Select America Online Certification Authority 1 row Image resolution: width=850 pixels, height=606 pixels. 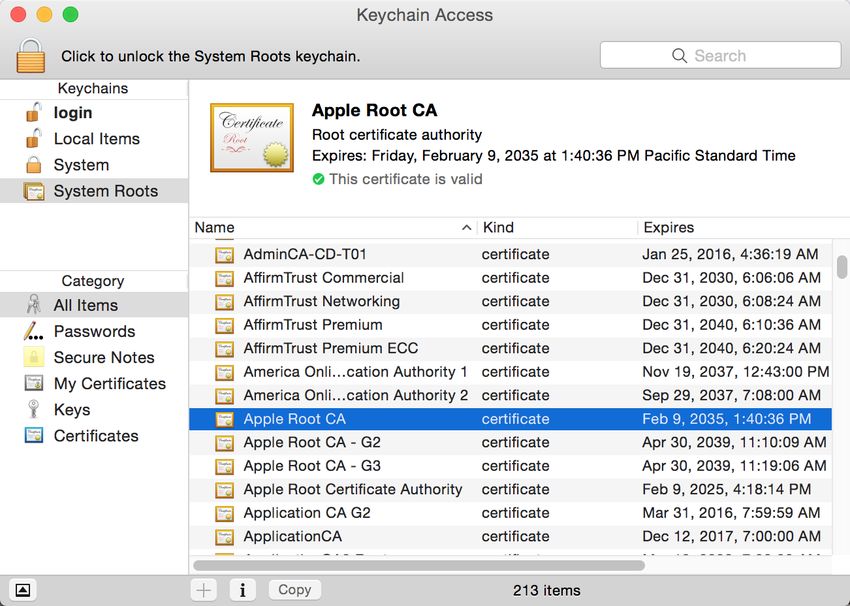pyautogui.click(x=510, y=372)
